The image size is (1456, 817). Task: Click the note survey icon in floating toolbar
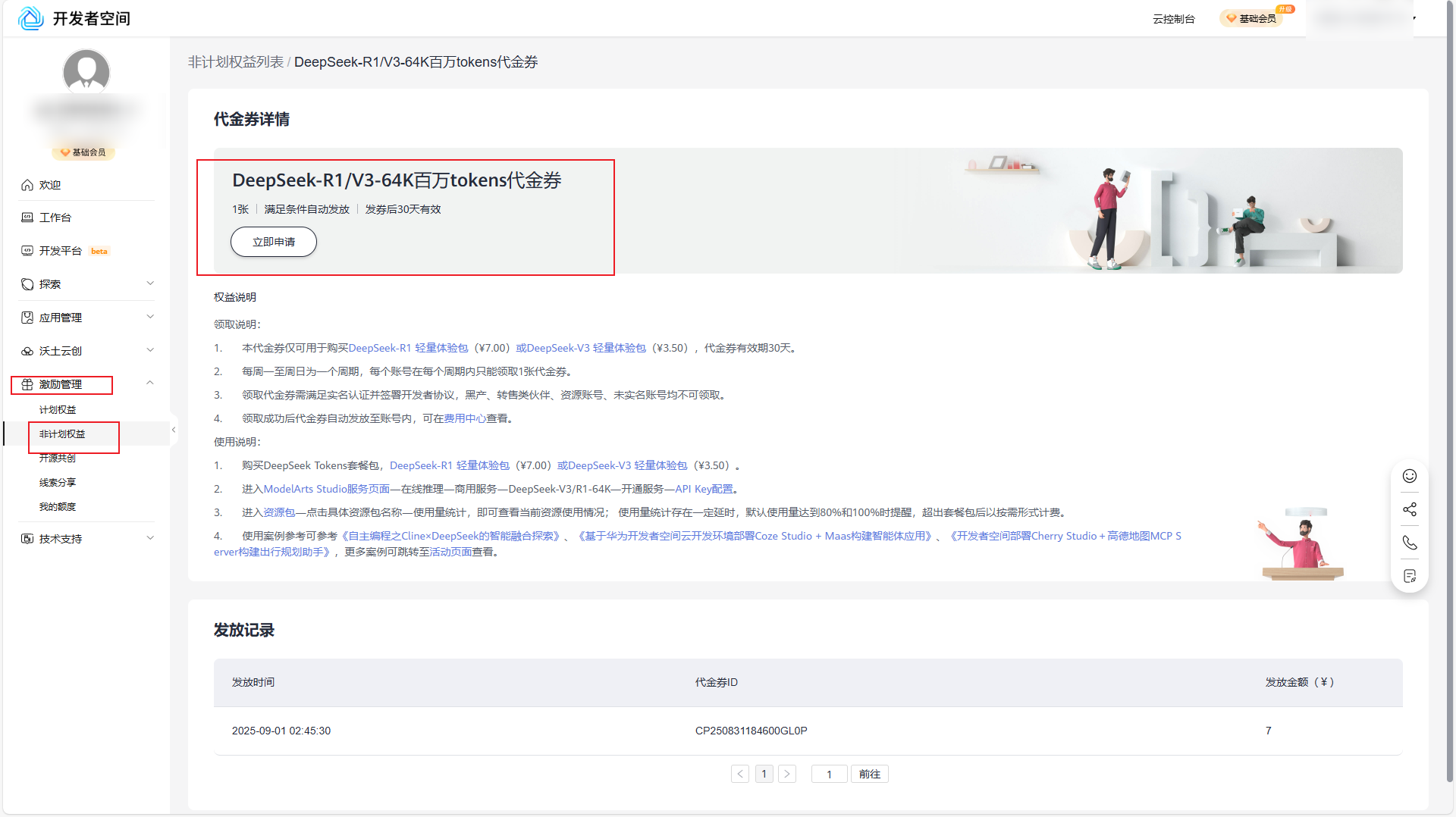coord(1410,576)
